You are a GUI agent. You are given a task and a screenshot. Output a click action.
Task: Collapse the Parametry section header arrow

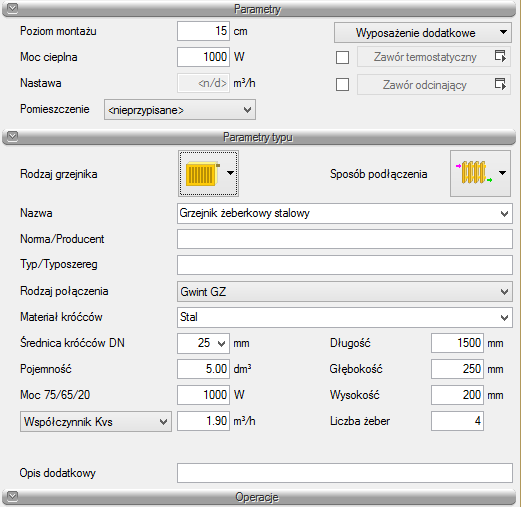[12, 8]
